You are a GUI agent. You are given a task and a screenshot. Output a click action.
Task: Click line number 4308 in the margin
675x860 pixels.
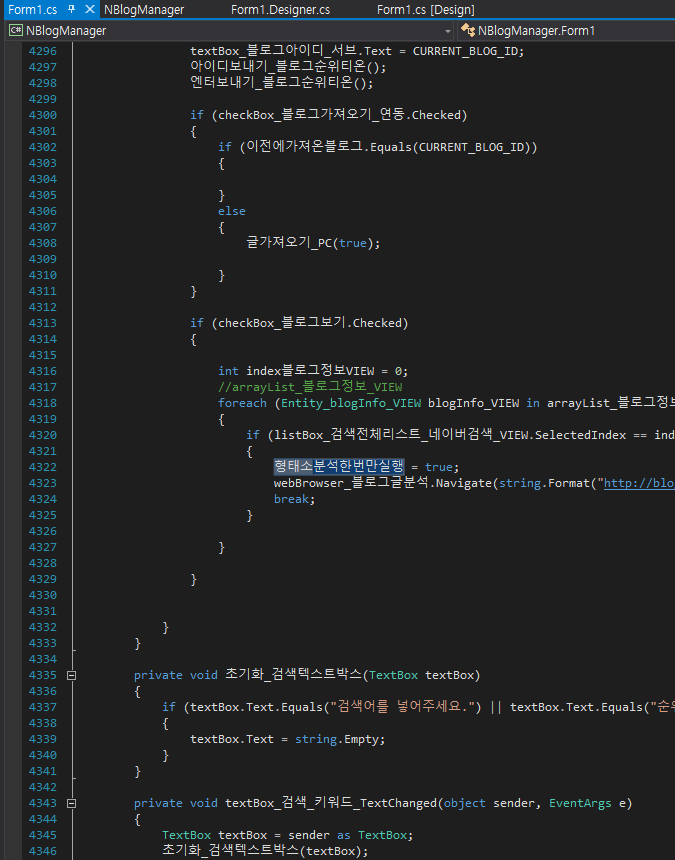pos(43,243)
